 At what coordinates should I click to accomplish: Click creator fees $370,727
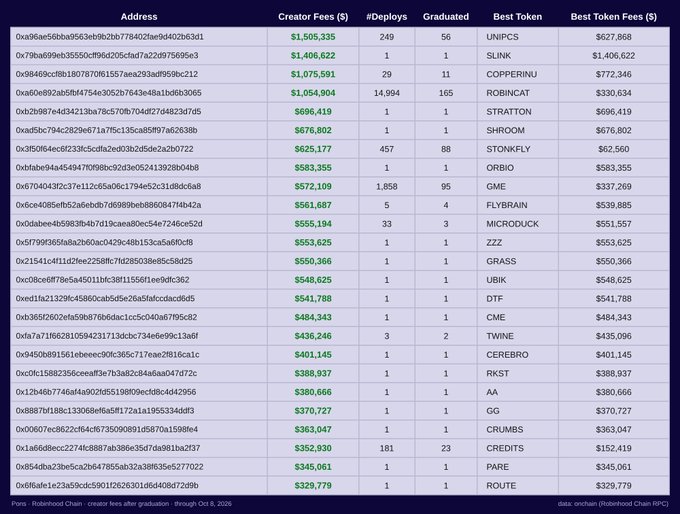pyautogui.click(x=313, y=410)
